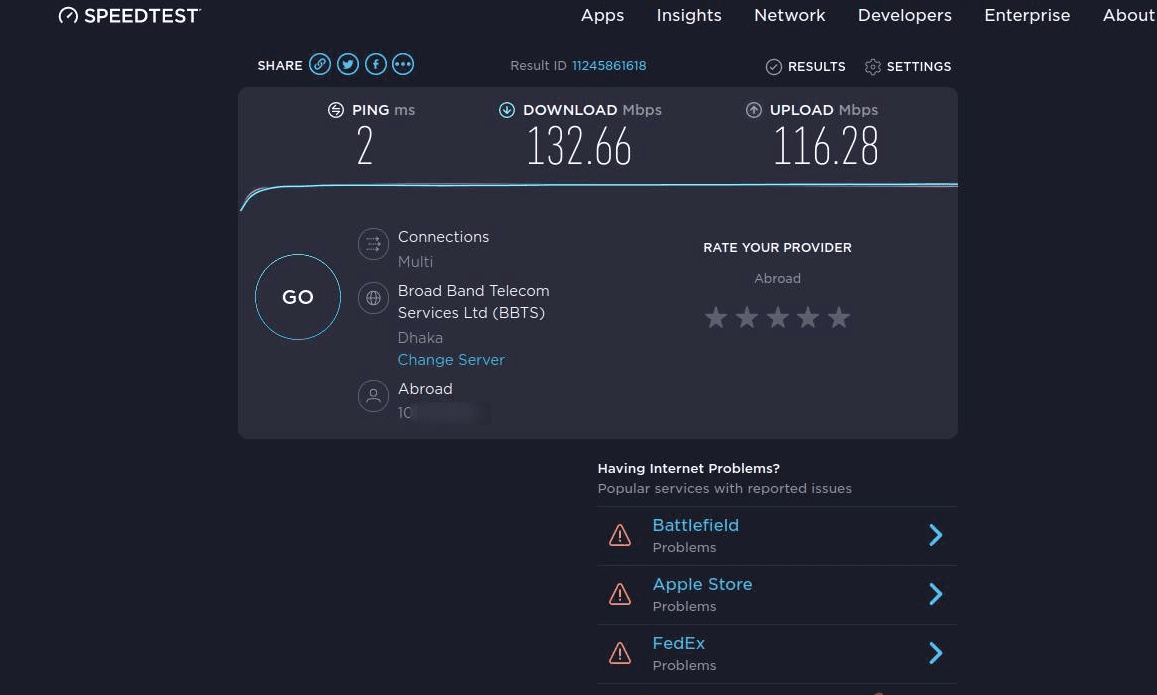Give provider a one-star rating
1157x695 pixels.
coord(716,318)
